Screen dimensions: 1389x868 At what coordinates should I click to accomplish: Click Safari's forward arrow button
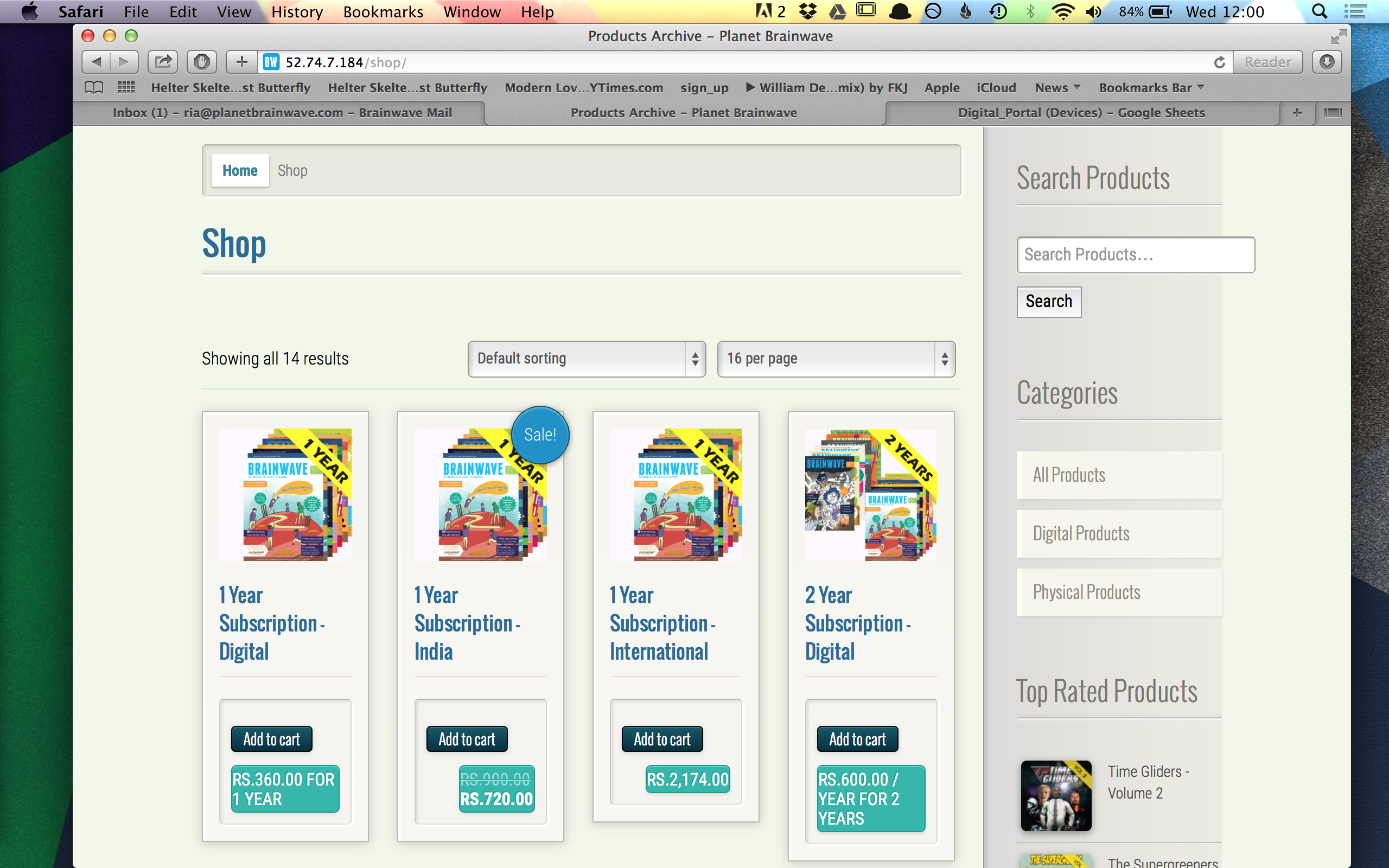[x=124, y=62]
